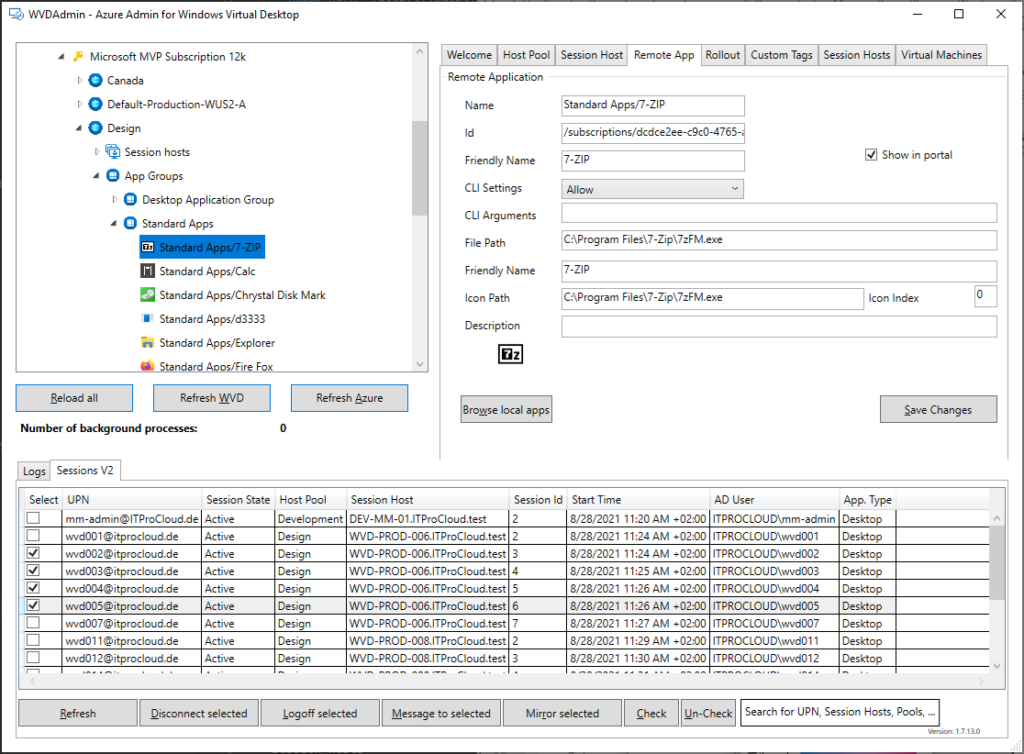The height and width of the screenshot is (754, 1024).
Task: Click the Session hosts icon in tree
Action: point(113,152)
